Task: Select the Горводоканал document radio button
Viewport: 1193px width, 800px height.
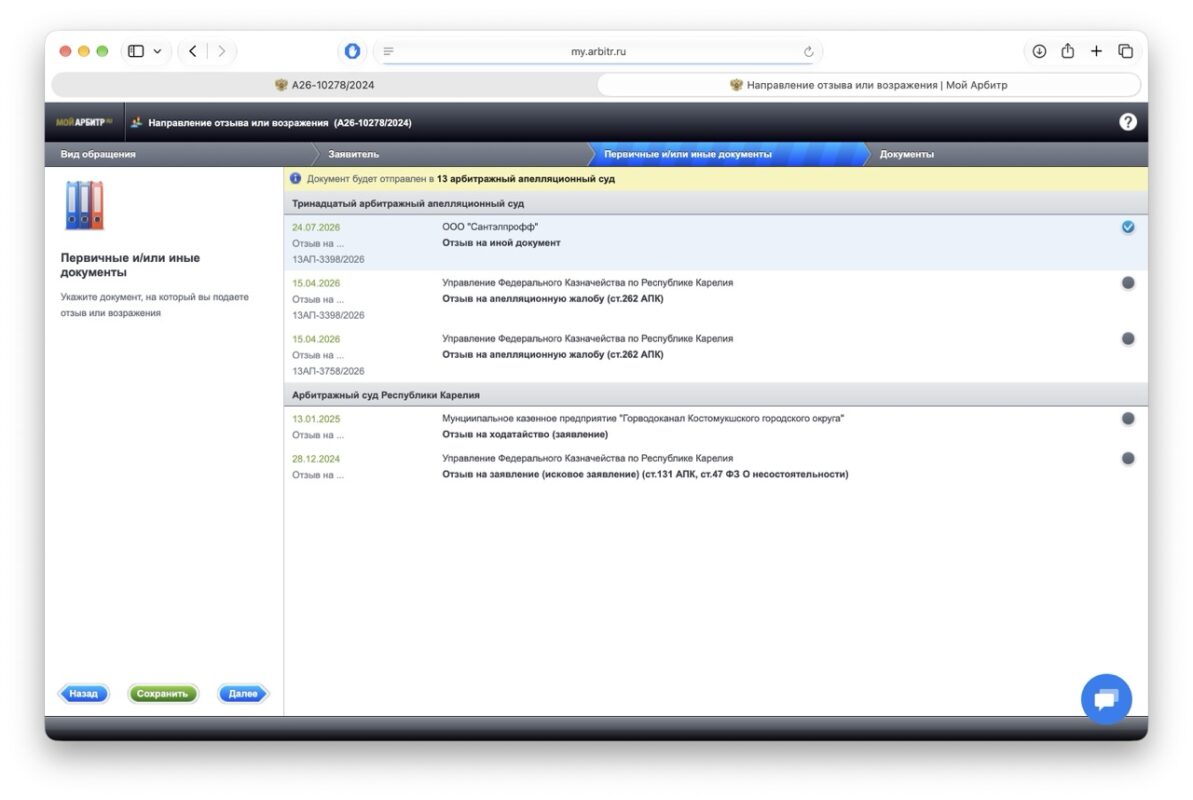Action: 1128,419
